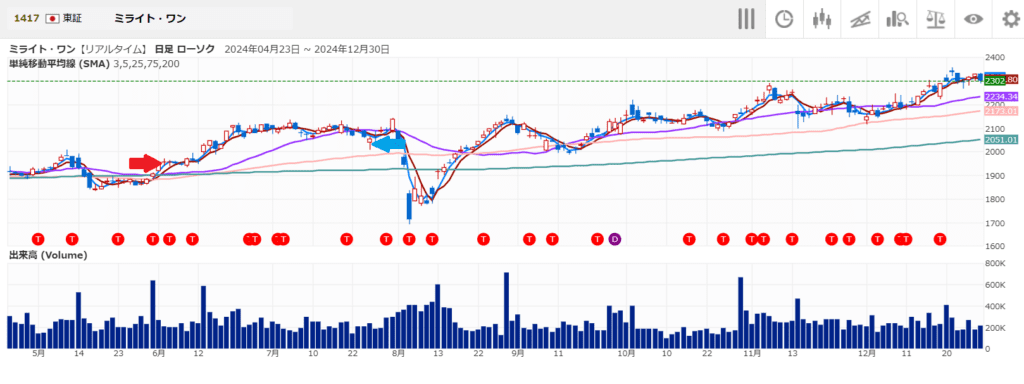
Task: Click the date range 2024年04月23日 ~ 2024年12月30日
Action: [x=306, y=49]
